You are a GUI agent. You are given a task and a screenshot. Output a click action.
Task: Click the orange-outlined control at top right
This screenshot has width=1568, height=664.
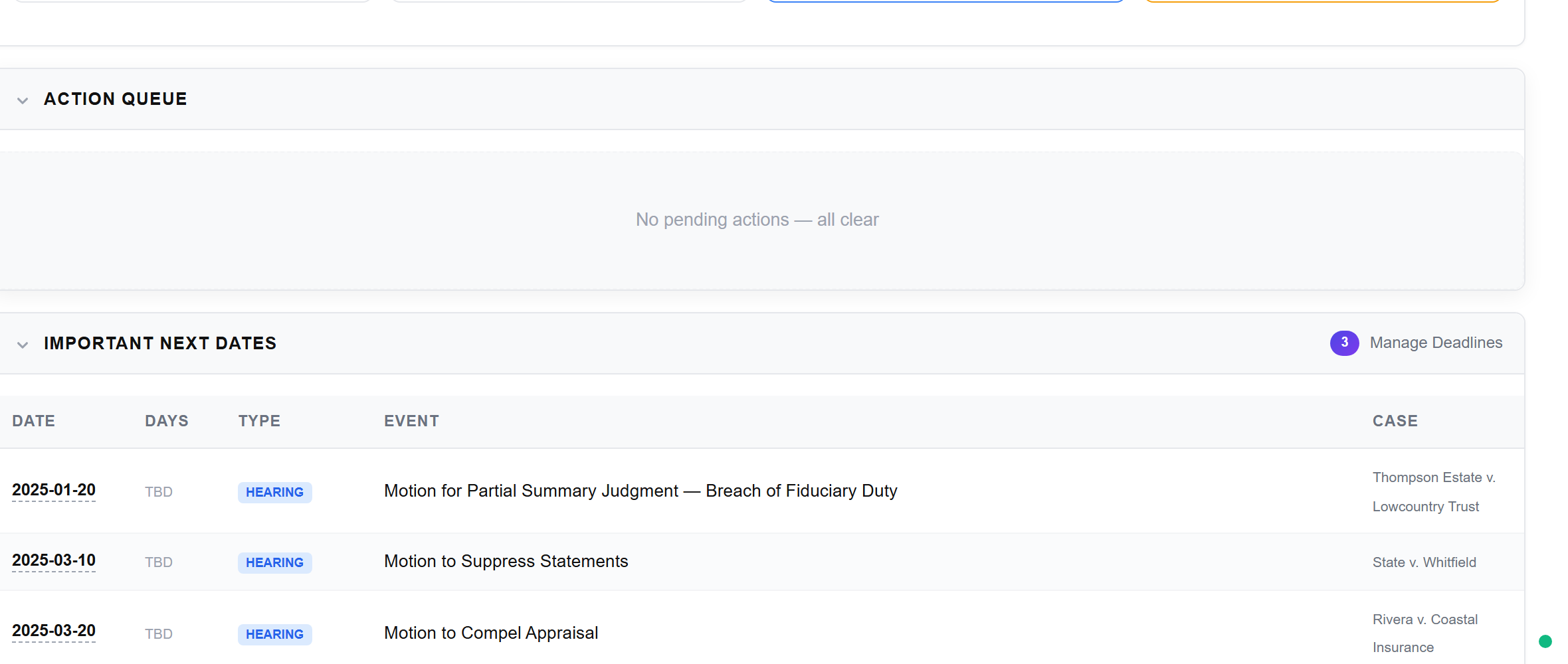coord(1322,1)
